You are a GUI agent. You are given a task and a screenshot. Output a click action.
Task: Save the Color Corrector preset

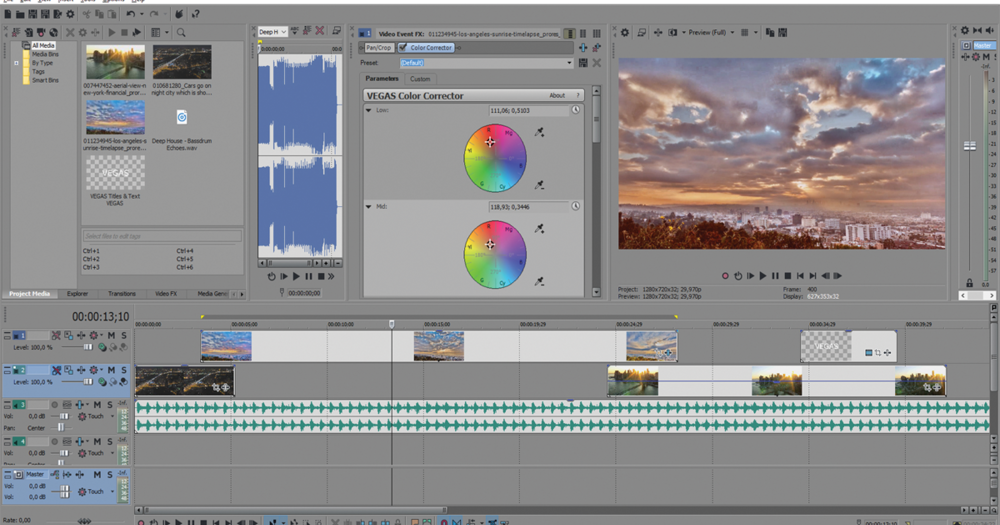click(582, 63)
